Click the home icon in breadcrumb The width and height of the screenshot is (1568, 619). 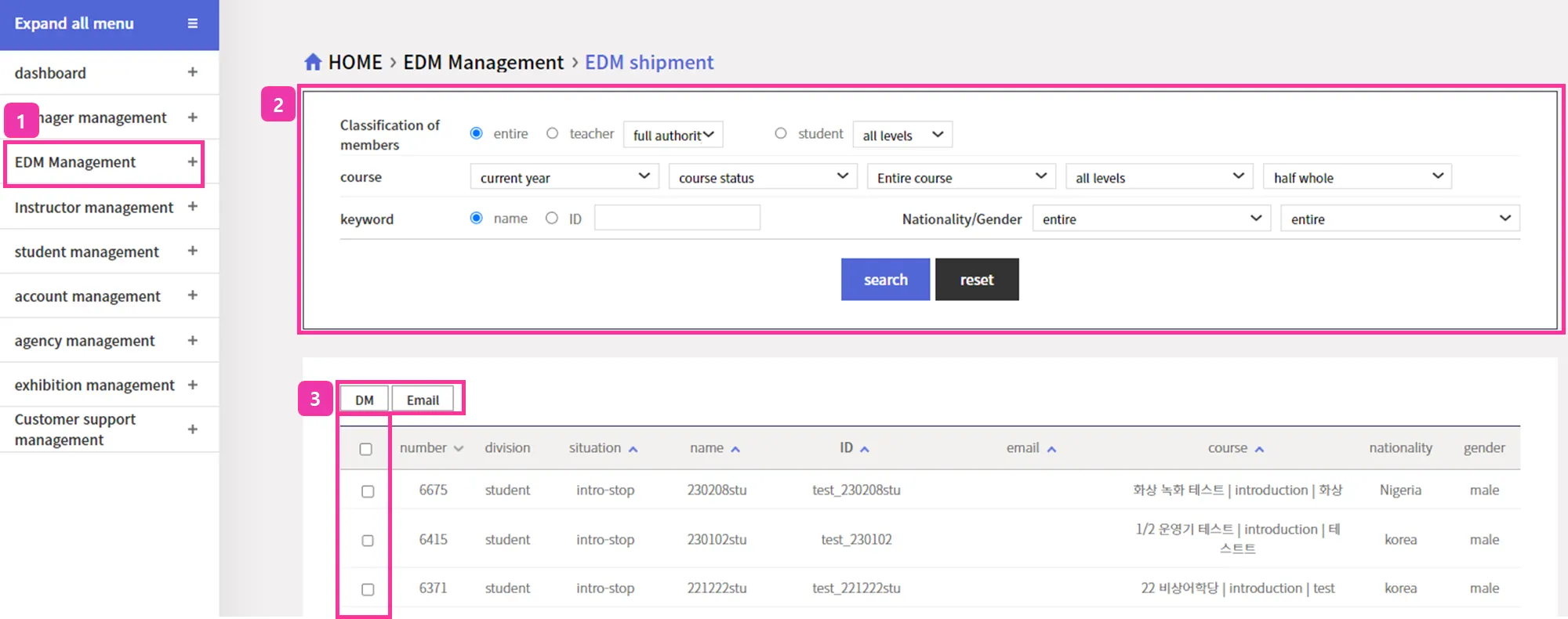[313, 62]
